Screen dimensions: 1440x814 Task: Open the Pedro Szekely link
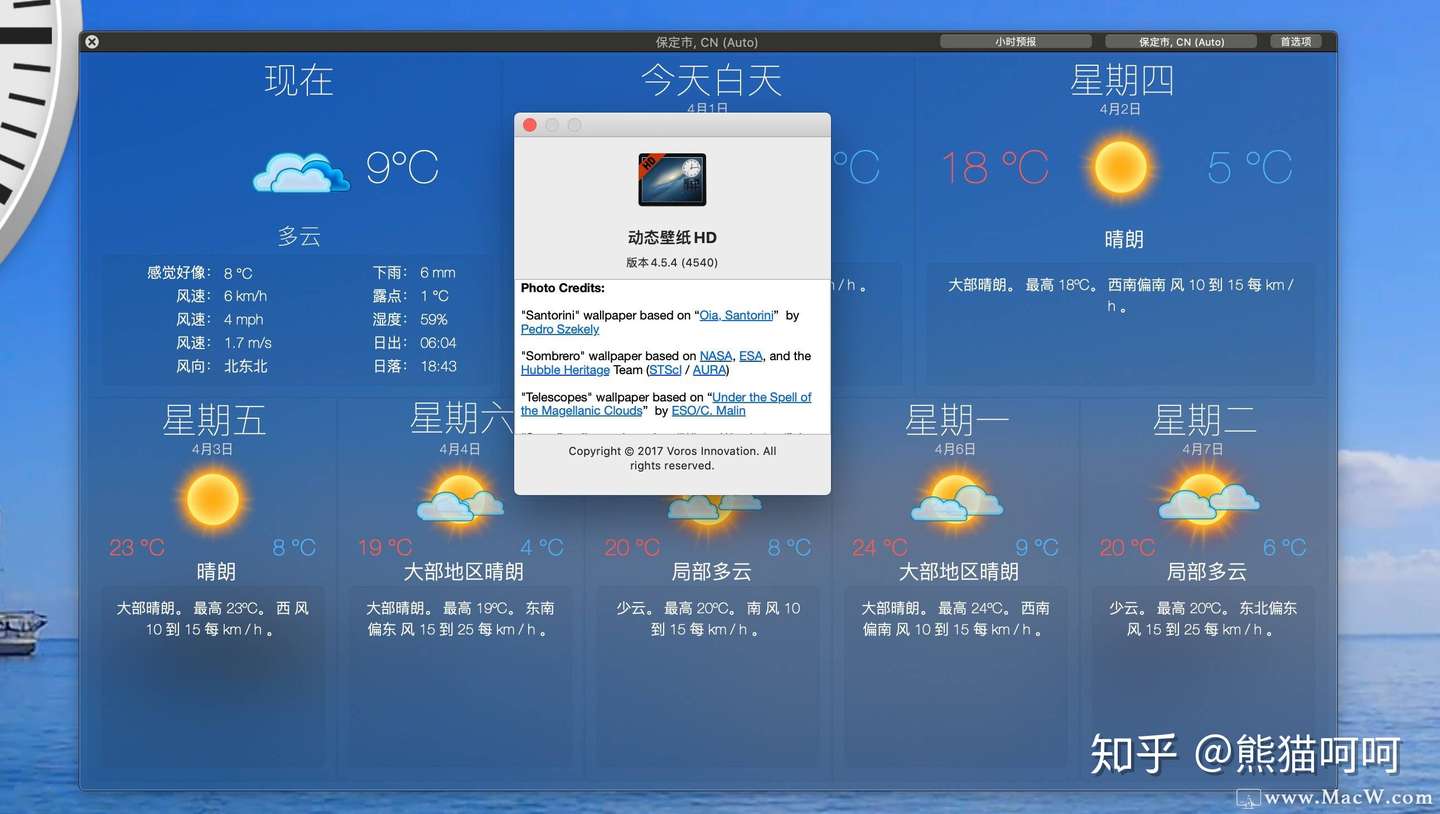tap(560, 329)
